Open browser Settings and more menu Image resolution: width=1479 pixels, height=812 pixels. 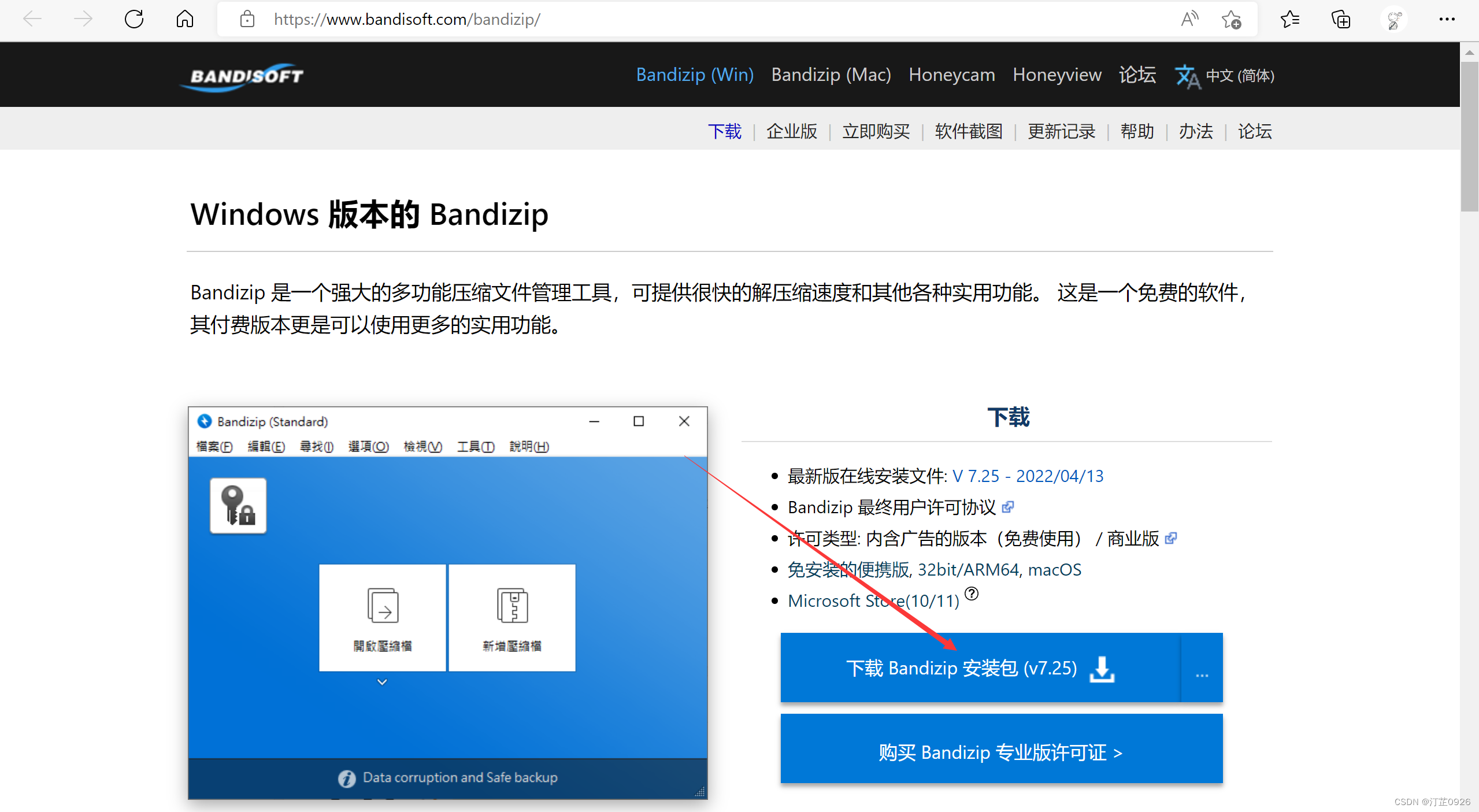1447,19
